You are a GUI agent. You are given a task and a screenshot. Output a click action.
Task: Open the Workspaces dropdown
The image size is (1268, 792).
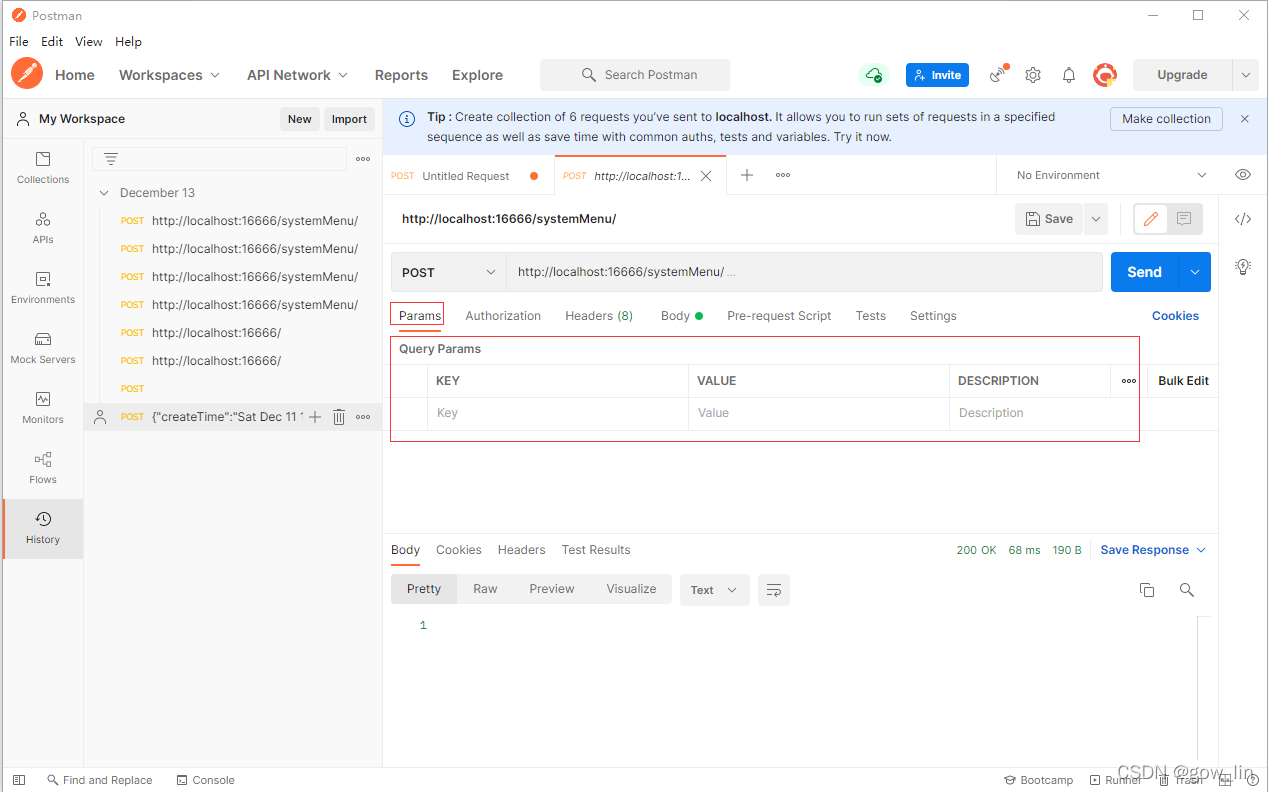(169, 75)
